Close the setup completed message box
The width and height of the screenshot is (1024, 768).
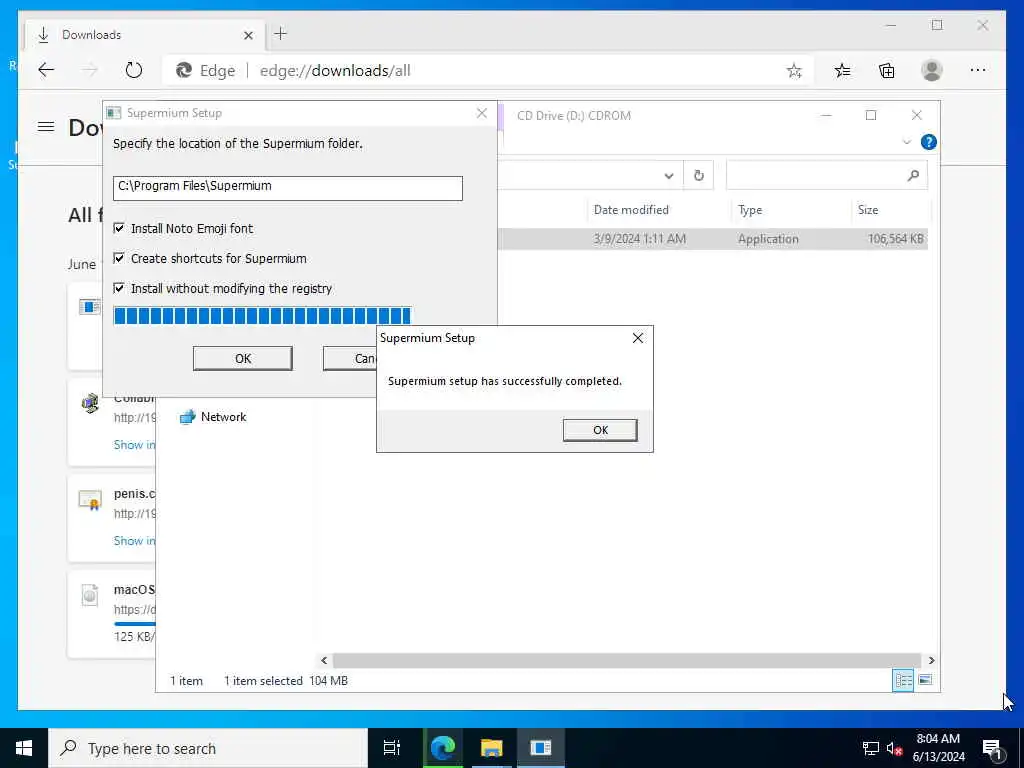(x=637, y=338)
